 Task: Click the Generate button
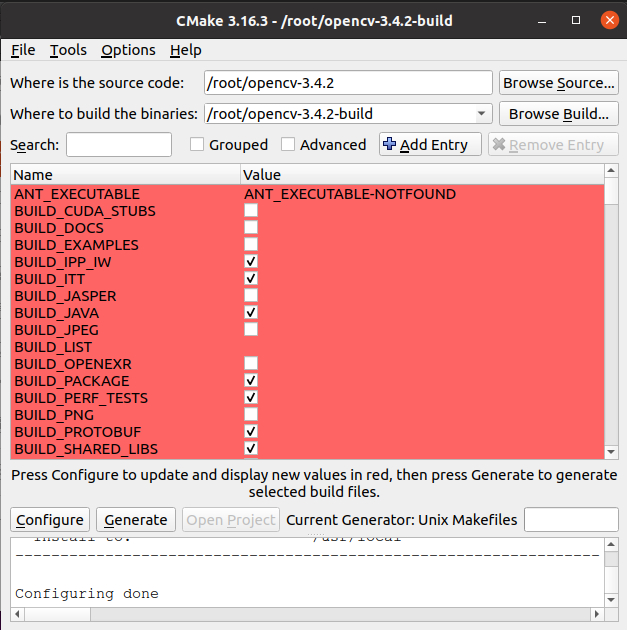click(136, 520)
